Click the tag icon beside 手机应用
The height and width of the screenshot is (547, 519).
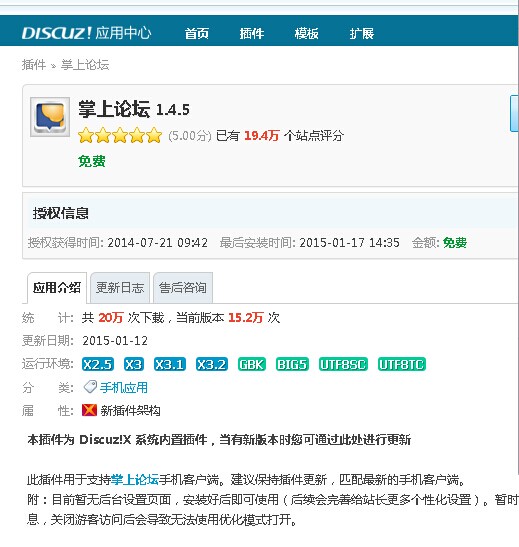(x=90, y=387)
